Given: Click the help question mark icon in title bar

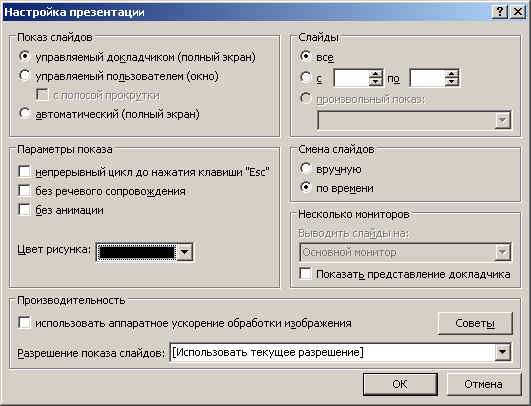Looking at the screenshot, I should coord(500,12).
